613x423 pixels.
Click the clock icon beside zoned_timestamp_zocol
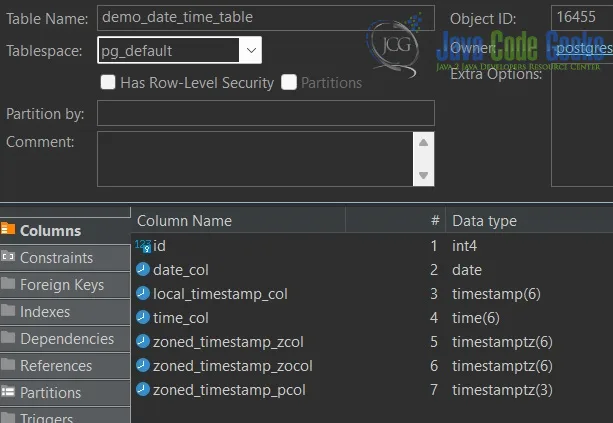143,366
